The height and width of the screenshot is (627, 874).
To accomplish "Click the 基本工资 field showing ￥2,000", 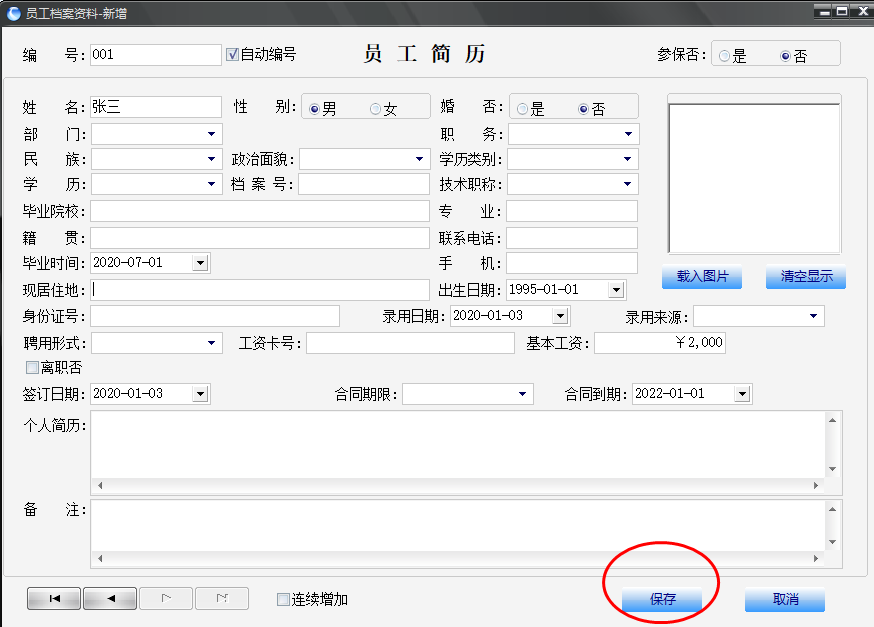I will click(660, 343).
